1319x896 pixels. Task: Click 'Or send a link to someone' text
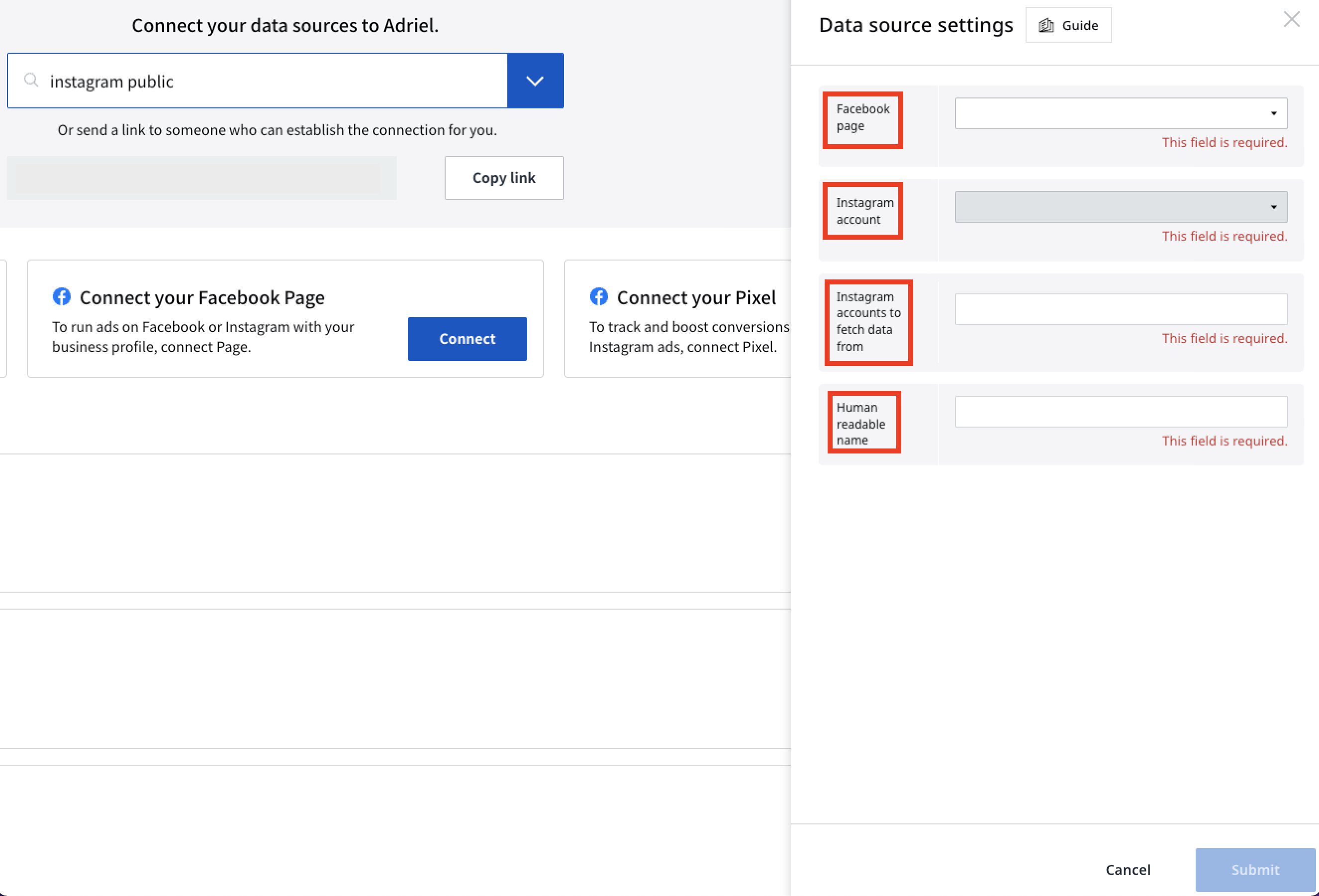[277, 130]
